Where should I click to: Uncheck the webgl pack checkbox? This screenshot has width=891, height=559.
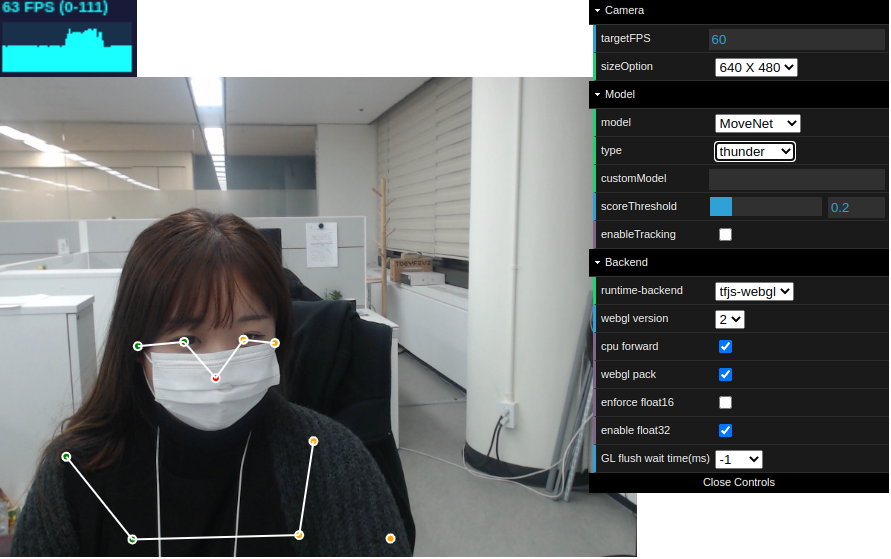coord(725,374)
